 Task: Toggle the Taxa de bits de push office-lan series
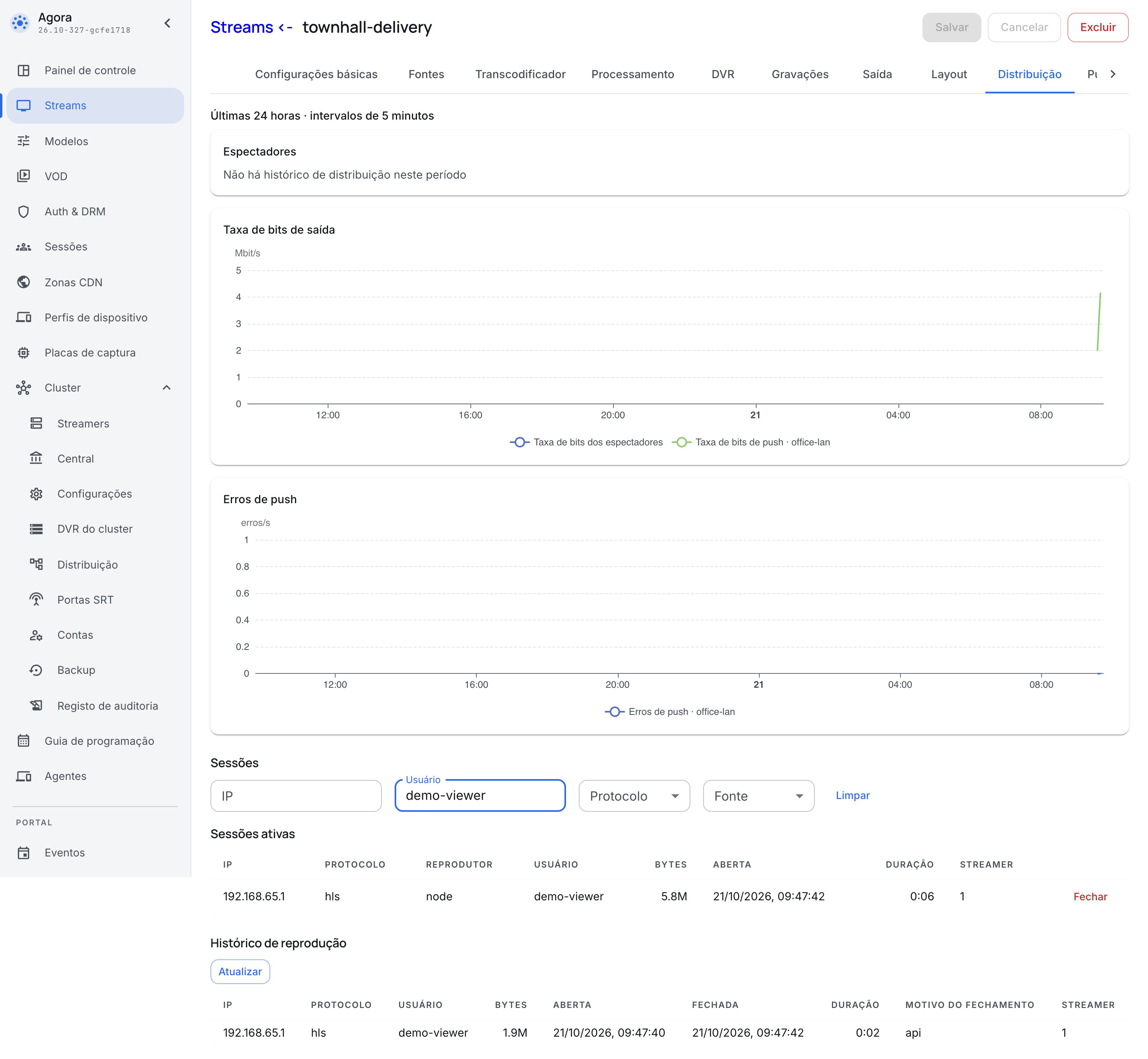[x=751, y=443]
